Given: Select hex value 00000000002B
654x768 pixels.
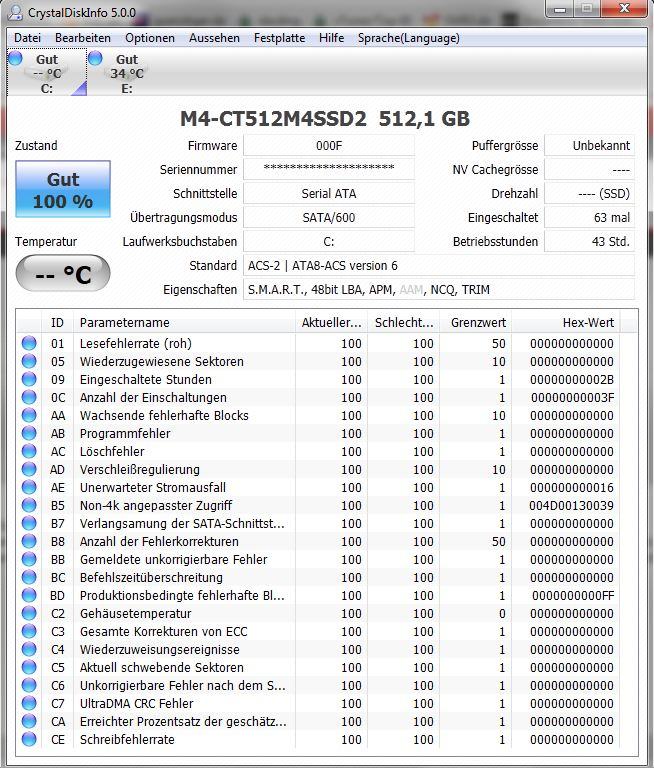Looking at the screenshot, I should click(x=572, y=379).
